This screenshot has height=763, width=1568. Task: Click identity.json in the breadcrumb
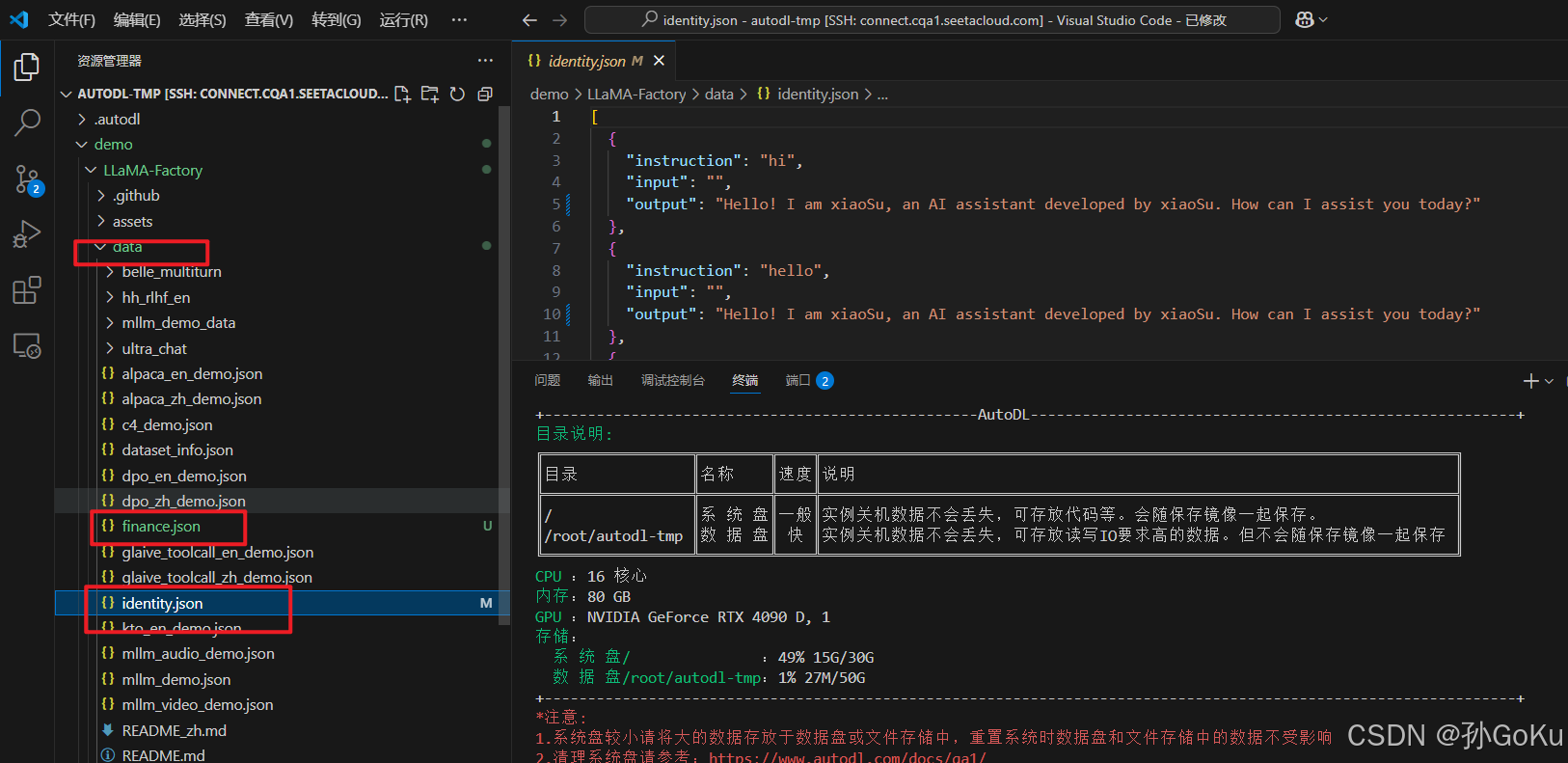[818, 94]
